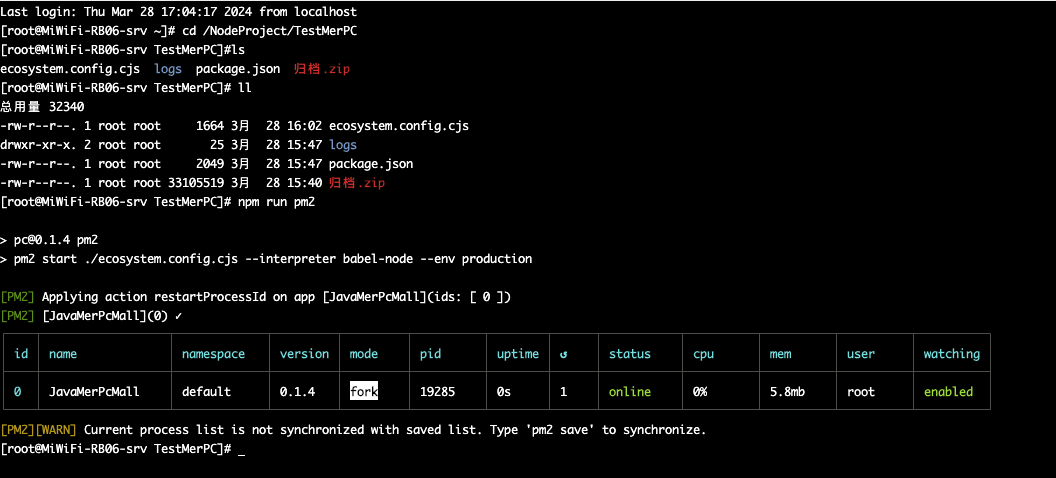Click blue 'logs' in the ll listing
This screenshot has height=478, width=1056.
[343, 145]
